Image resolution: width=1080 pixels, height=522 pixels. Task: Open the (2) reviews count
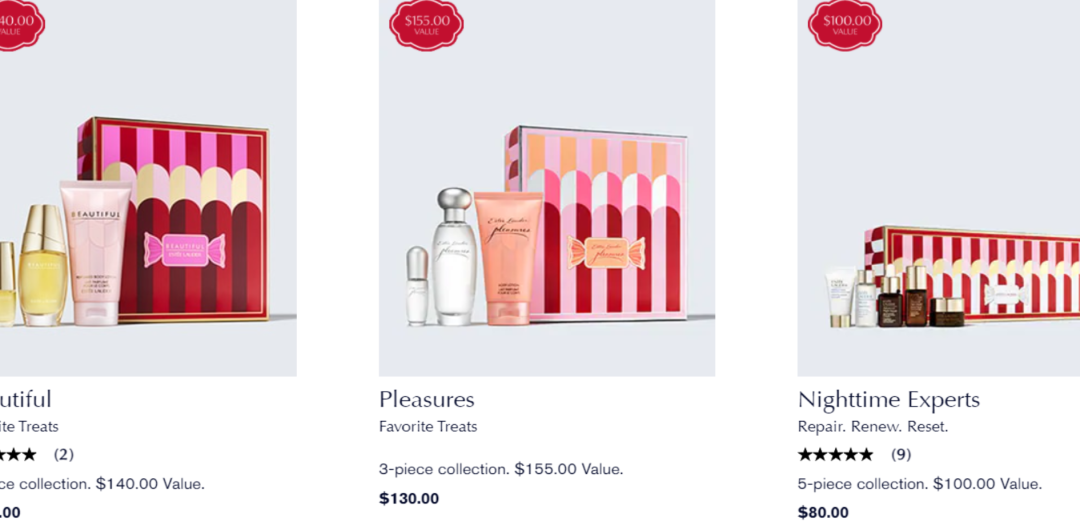click(x=63, y=455)
